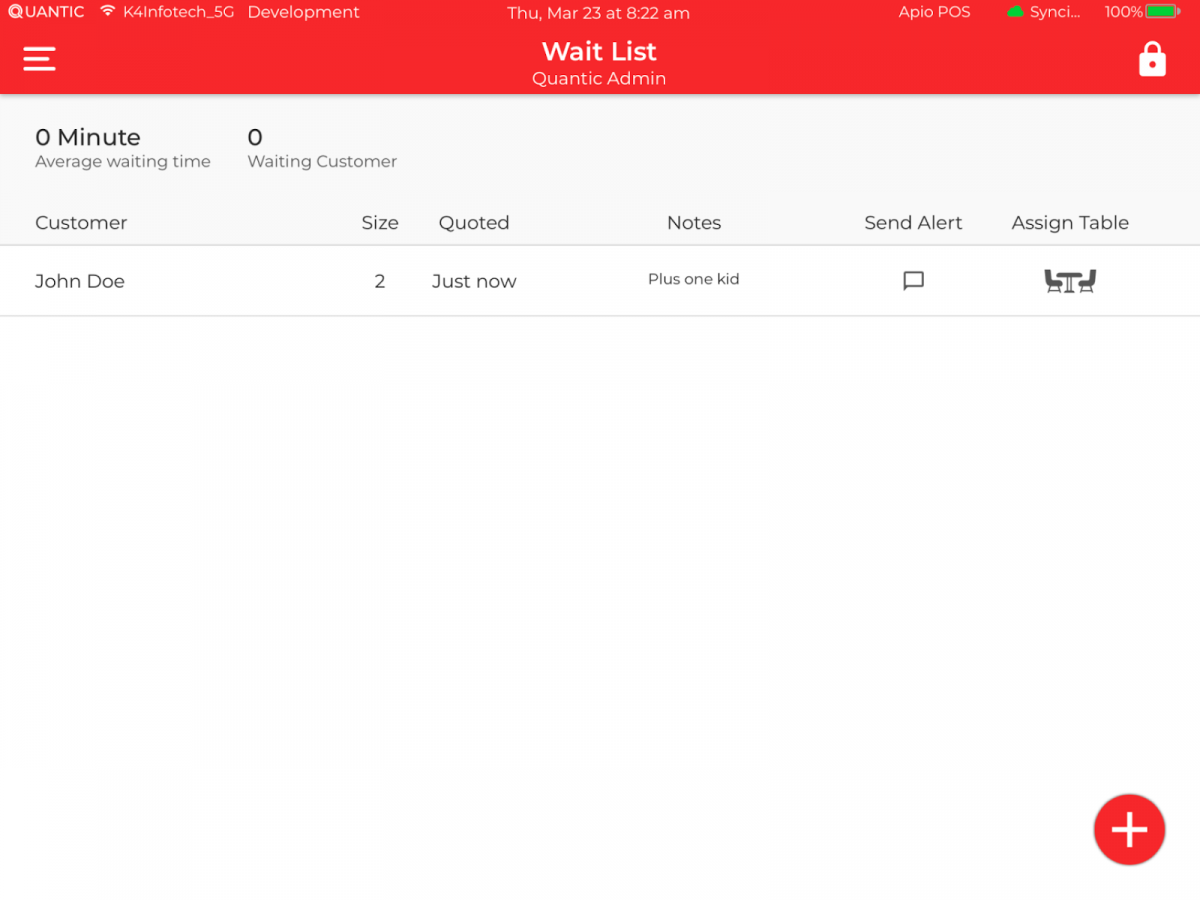Screen dimensions: 1200x900
Task: Click the 'Plus one kid' note for John Doe
Action: (693, 279)
